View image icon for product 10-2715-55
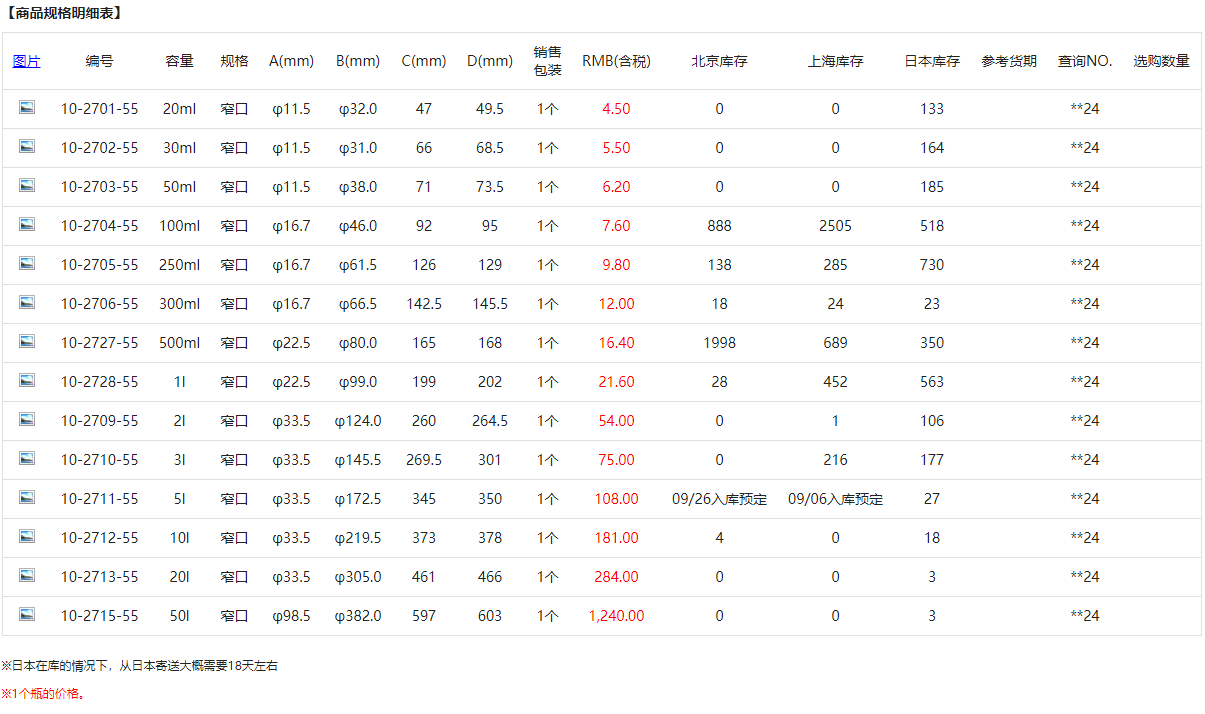The height and width of the screenshot is (714, 1205). coord(27,615)
